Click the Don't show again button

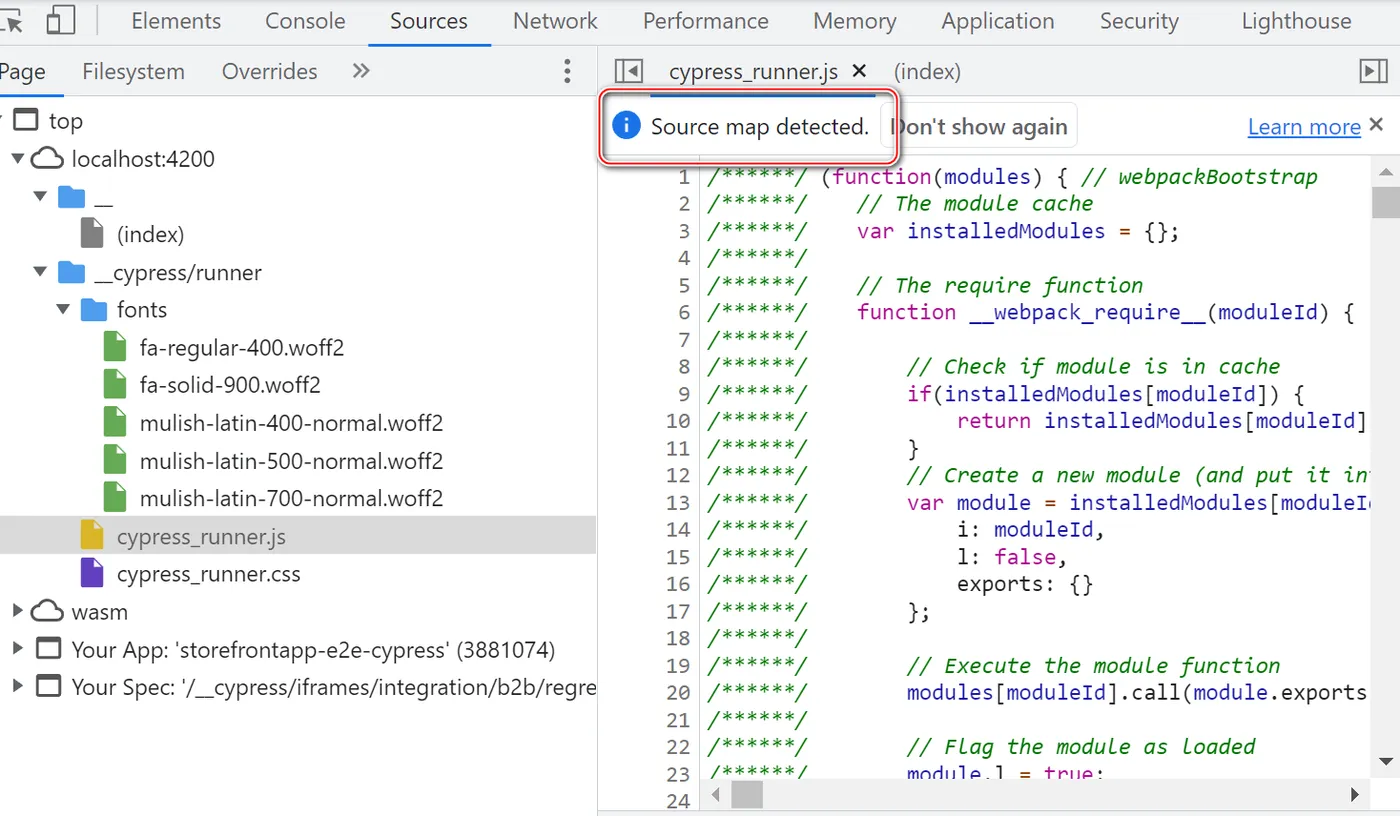tap(979, 127)
